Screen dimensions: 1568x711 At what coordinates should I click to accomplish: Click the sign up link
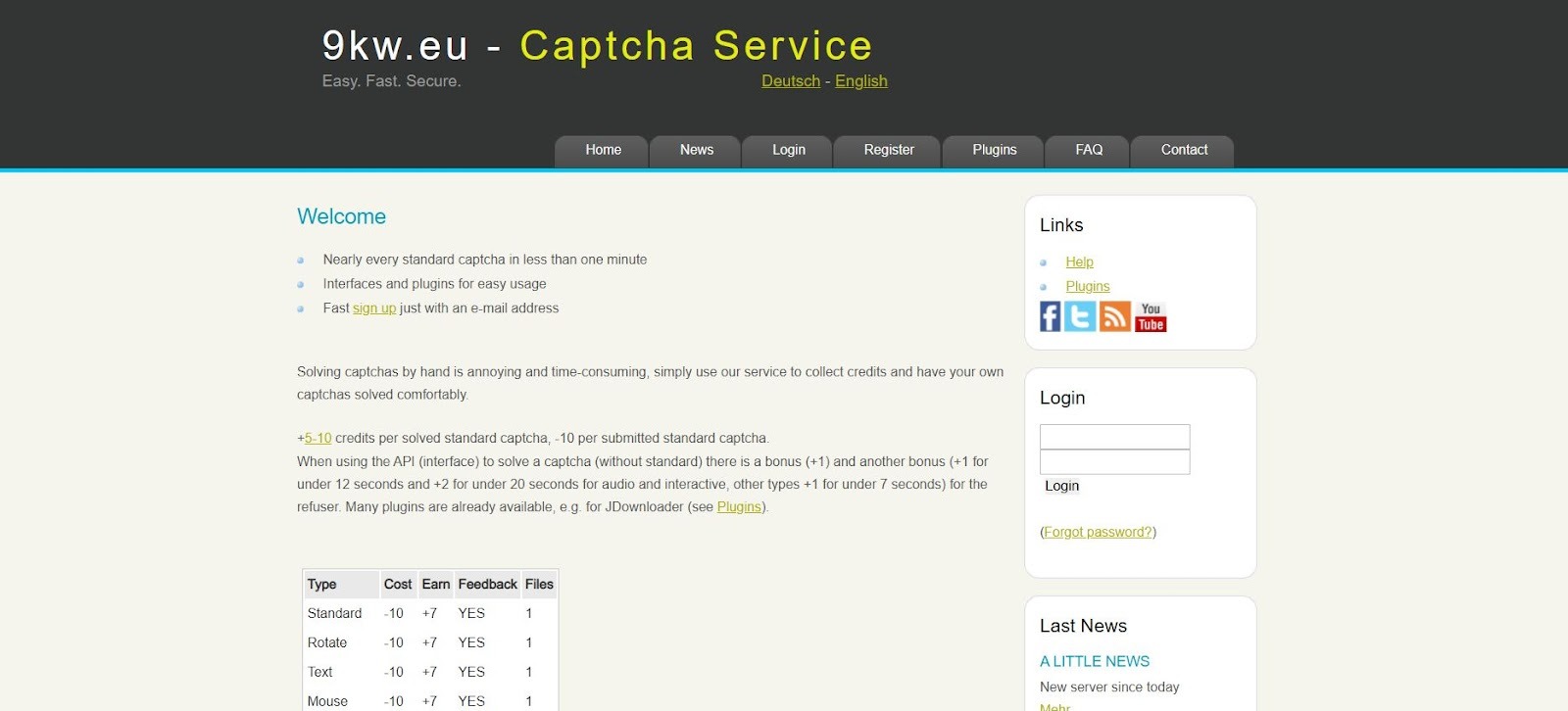(x=374, y=308)
